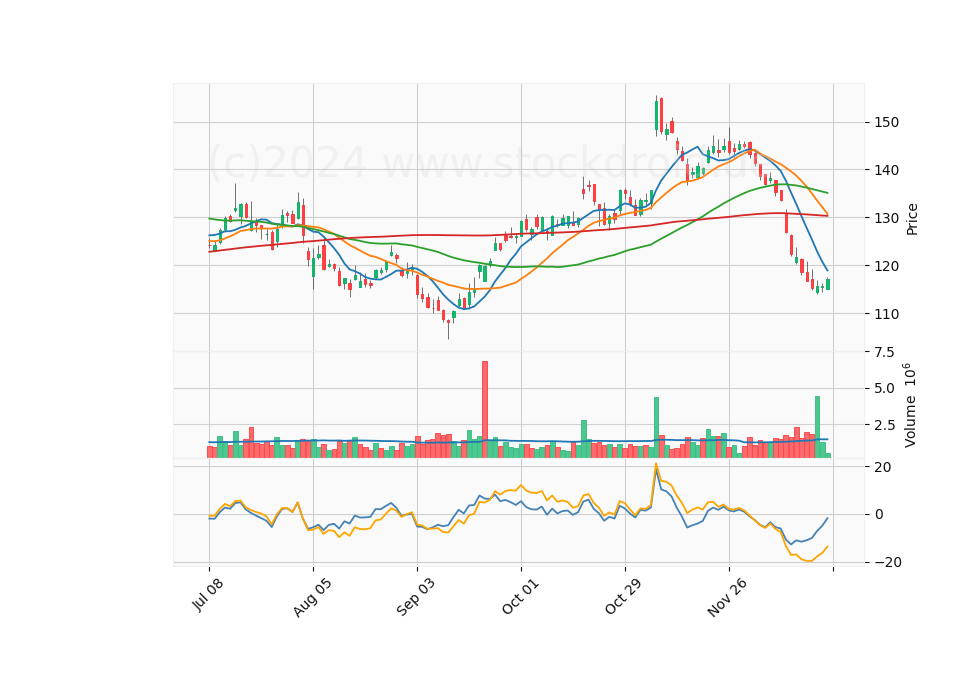Click the indicator spike peak near 20
This screenshot has width=960, height=690.
(x=656, y=463)
